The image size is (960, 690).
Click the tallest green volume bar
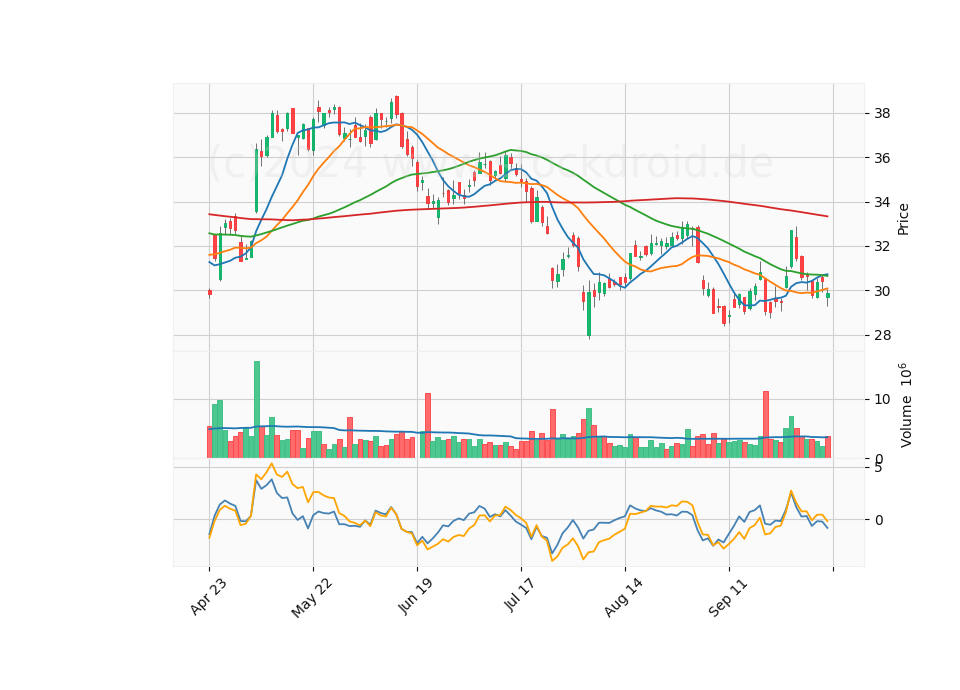tap(257, 410)
